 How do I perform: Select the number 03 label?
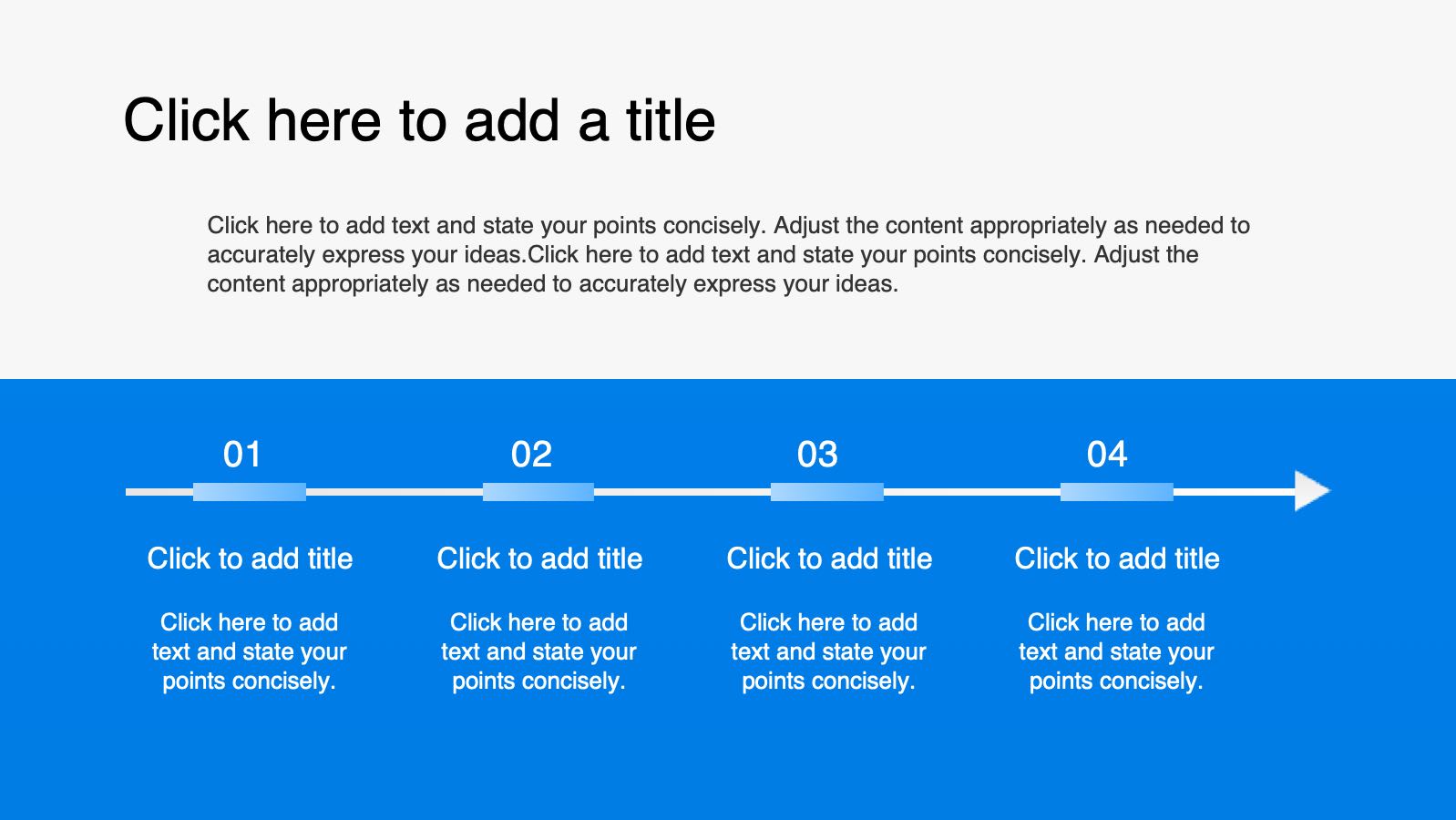point(817,455)
